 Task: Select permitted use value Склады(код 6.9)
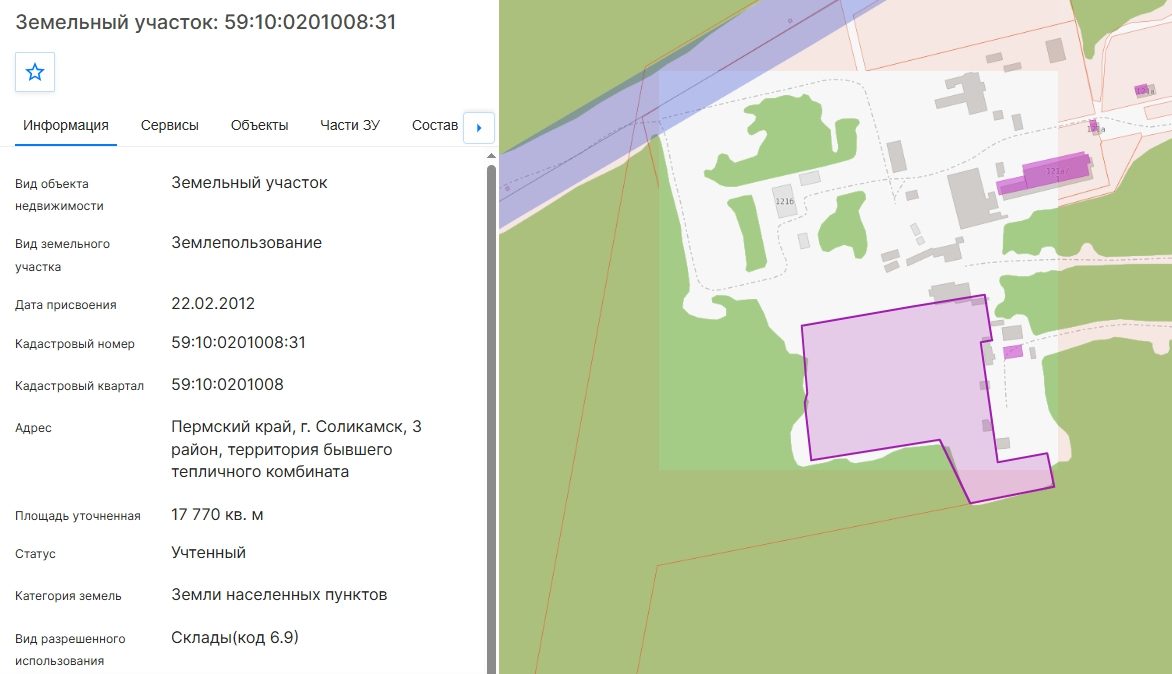pyautogui.click(x=235, y=637)
